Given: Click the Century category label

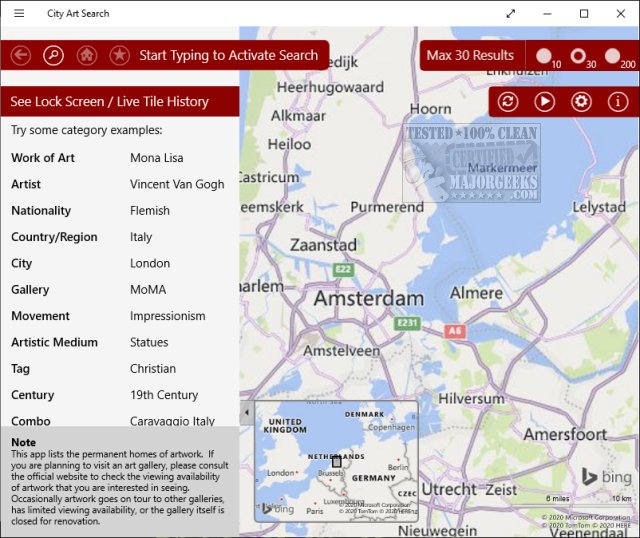Looking at the screenshot, I should [33, 395].
